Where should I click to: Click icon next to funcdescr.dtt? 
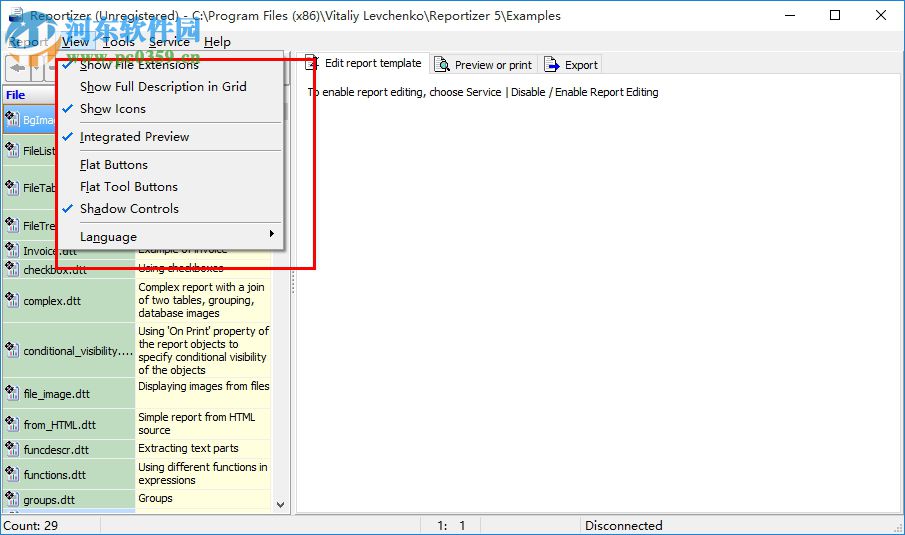tap(12, 448)
